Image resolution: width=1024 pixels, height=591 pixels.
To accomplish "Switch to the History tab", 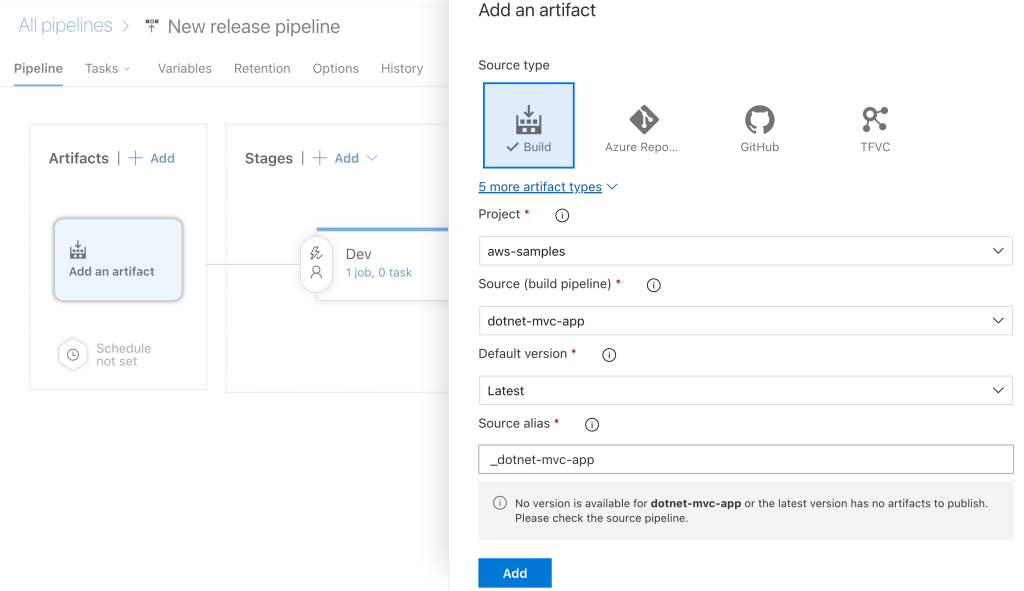I will pyautogui.click(x=401, y=68).
